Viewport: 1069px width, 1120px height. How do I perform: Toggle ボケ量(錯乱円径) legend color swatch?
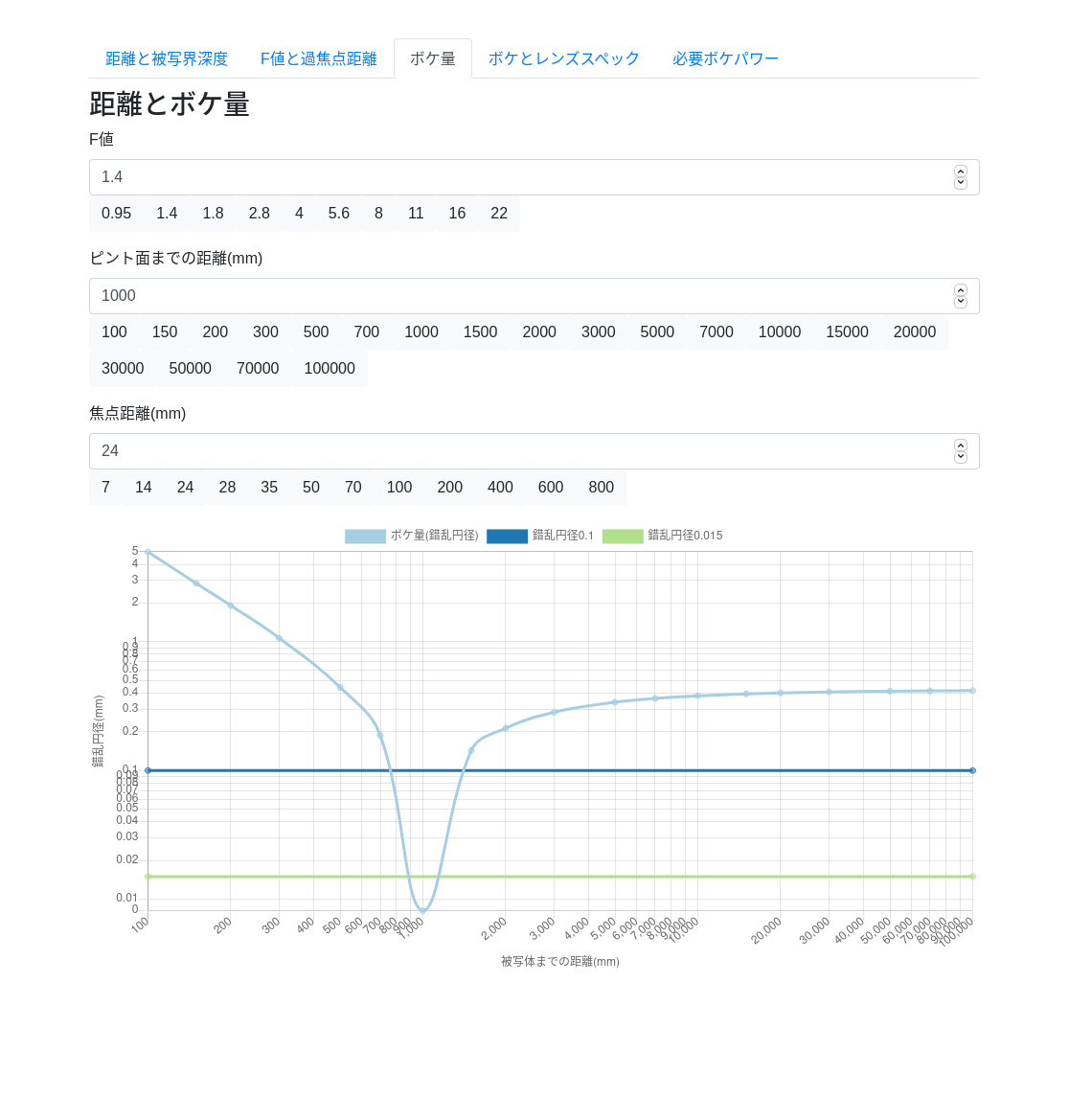(x=365, y=536)
